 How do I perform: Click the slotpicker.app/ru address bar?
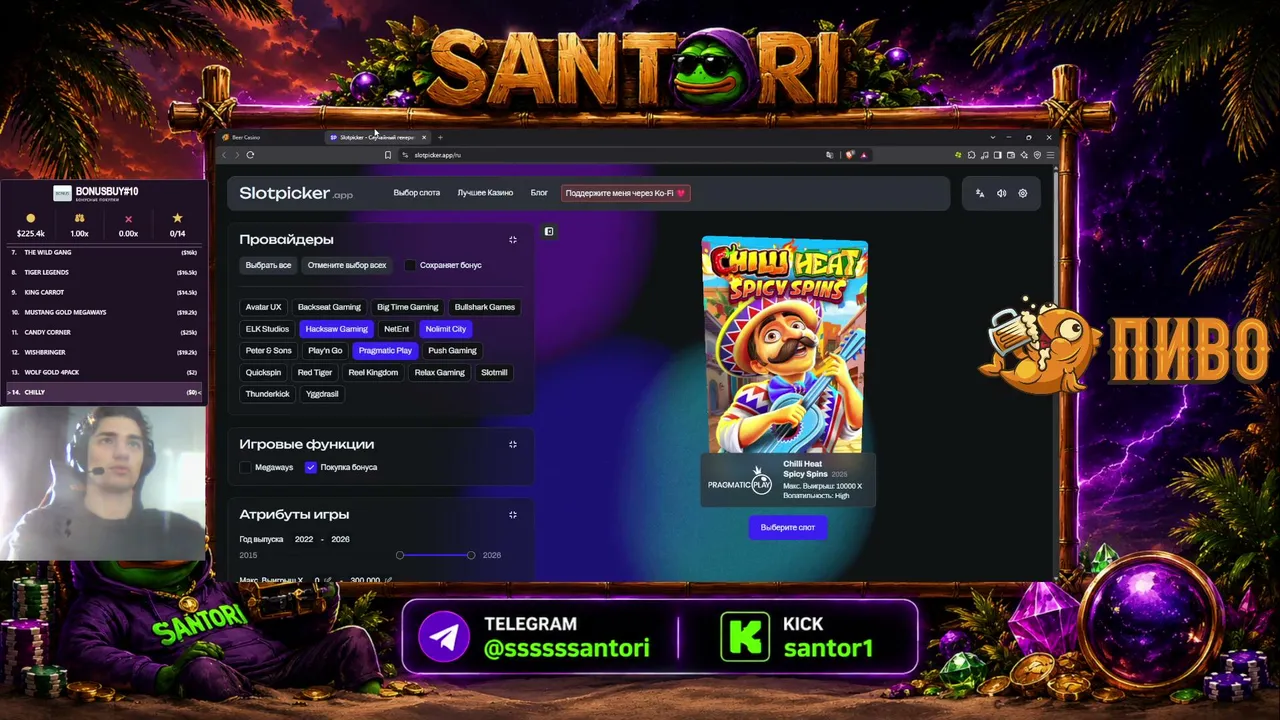pos(610,155)
